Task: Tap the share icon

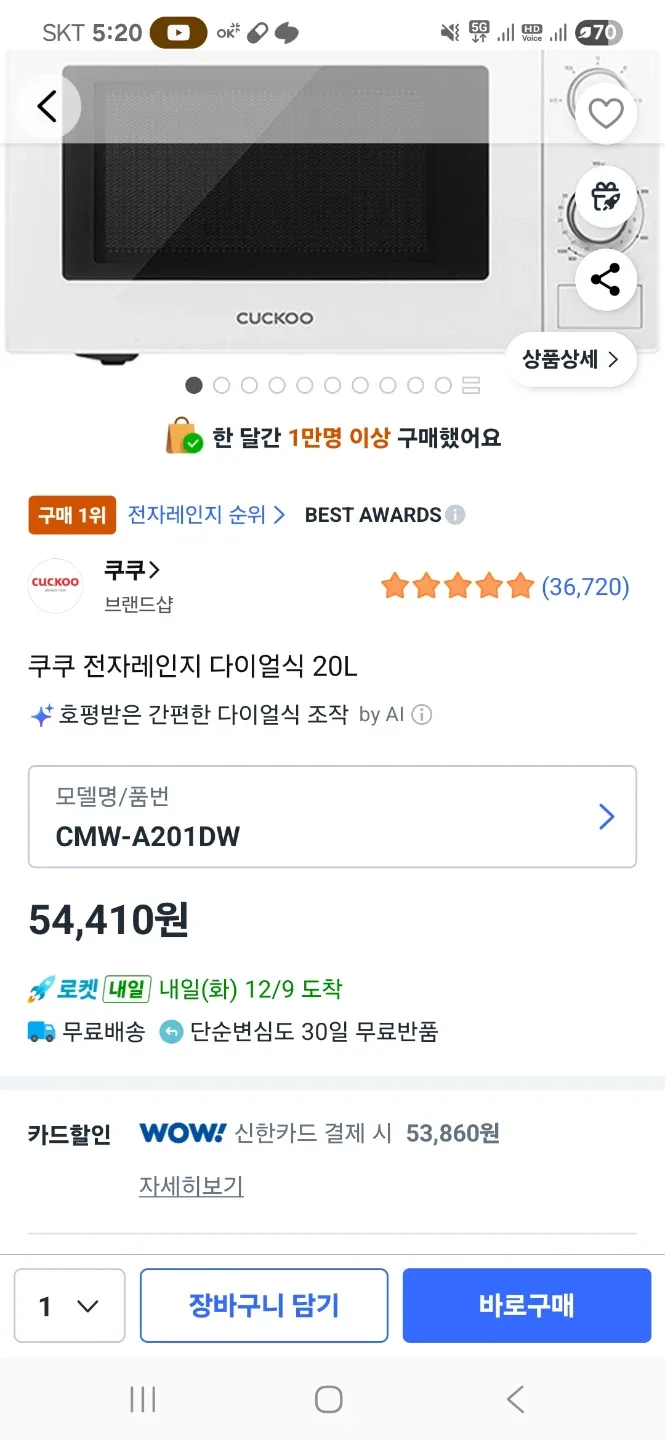Action: point(605,279)
